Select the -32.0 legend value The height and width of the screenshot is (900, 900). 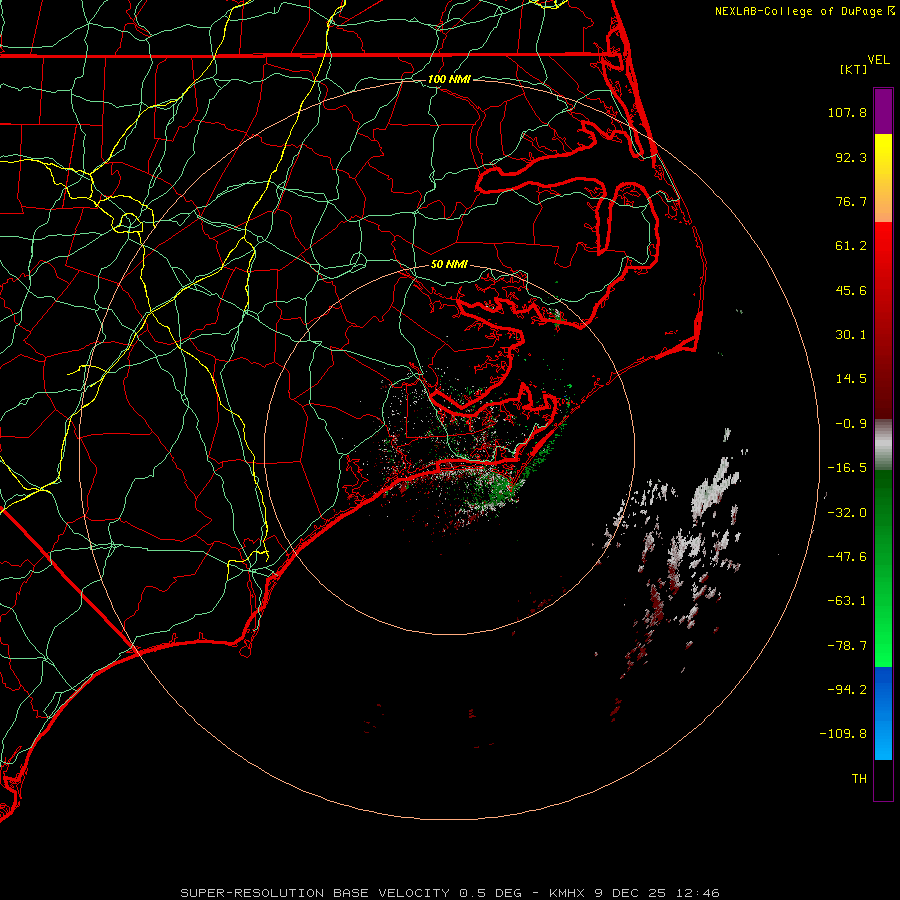(847, 513)
